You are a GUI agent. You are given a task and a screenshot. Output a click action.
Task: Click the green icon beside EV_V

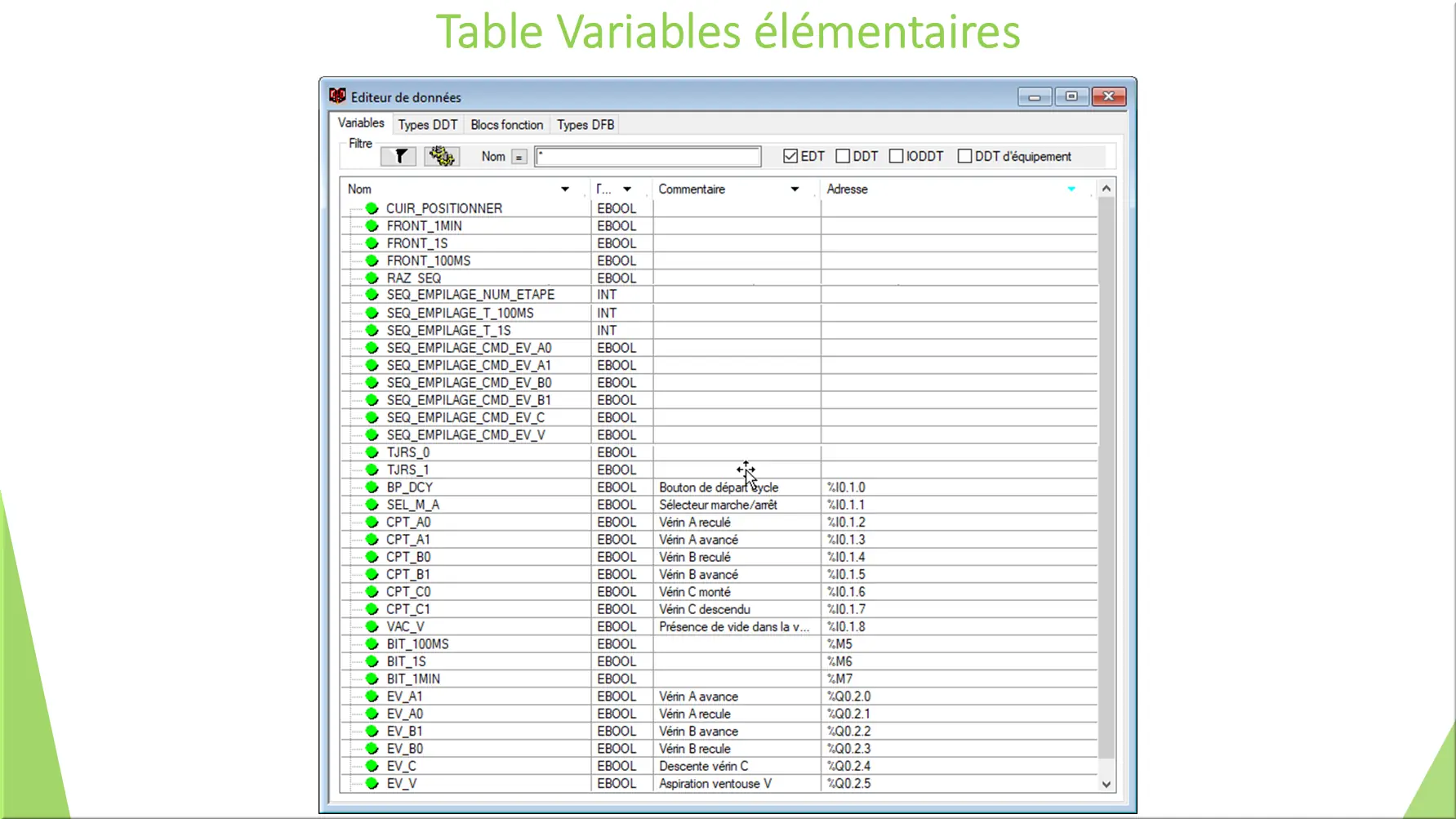click(372, 782)
